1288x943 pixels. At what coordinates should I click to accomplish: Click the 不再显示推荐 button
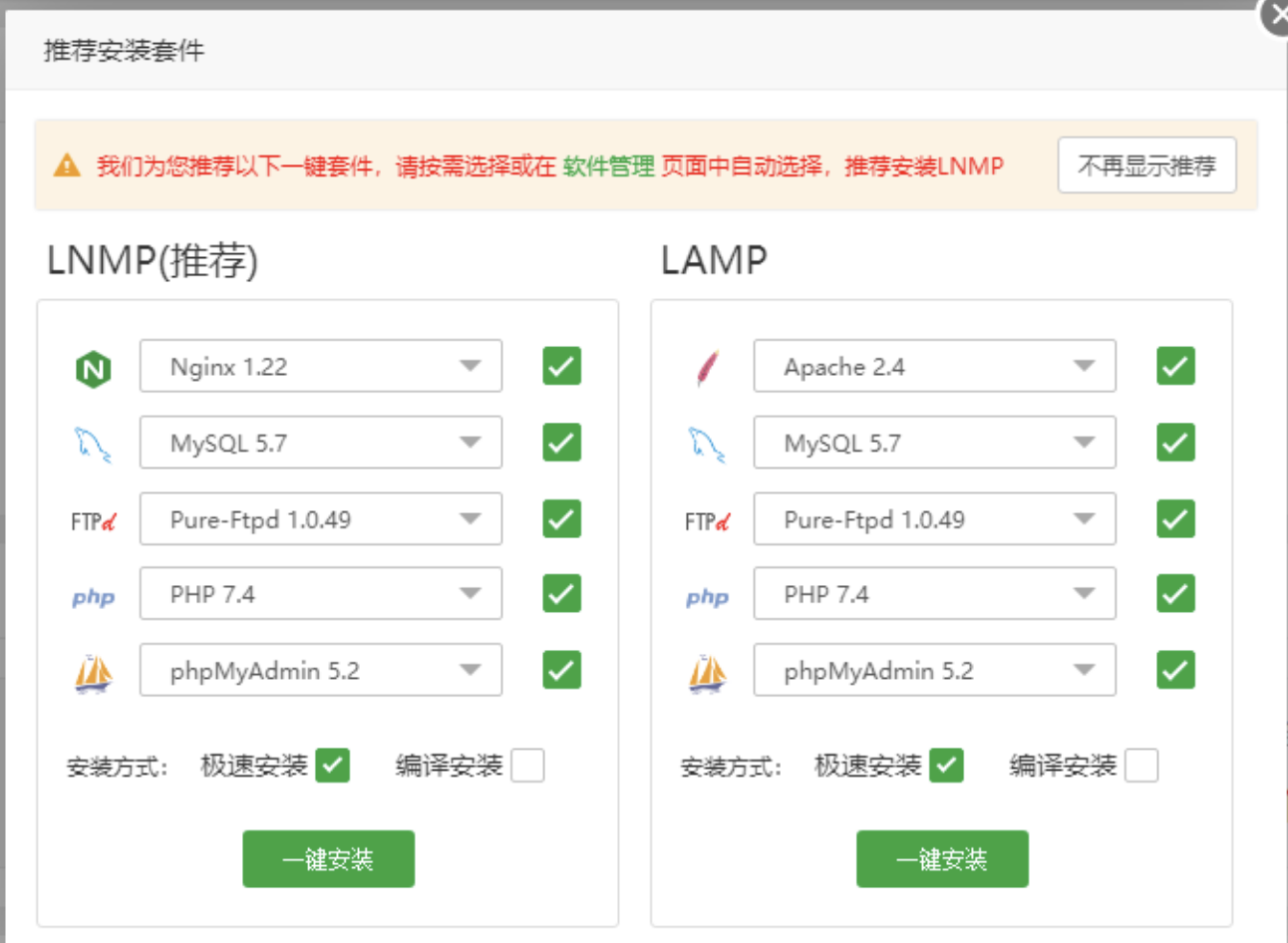click(1146, 165)
